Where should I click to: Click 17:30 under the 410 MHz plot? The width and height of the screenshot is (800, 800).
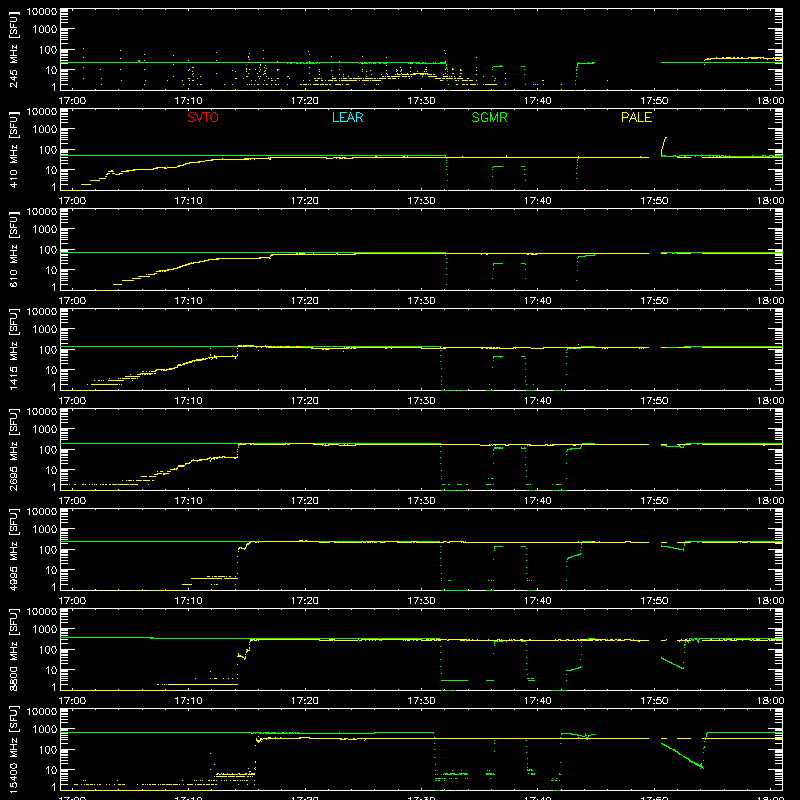click(421, 201)
